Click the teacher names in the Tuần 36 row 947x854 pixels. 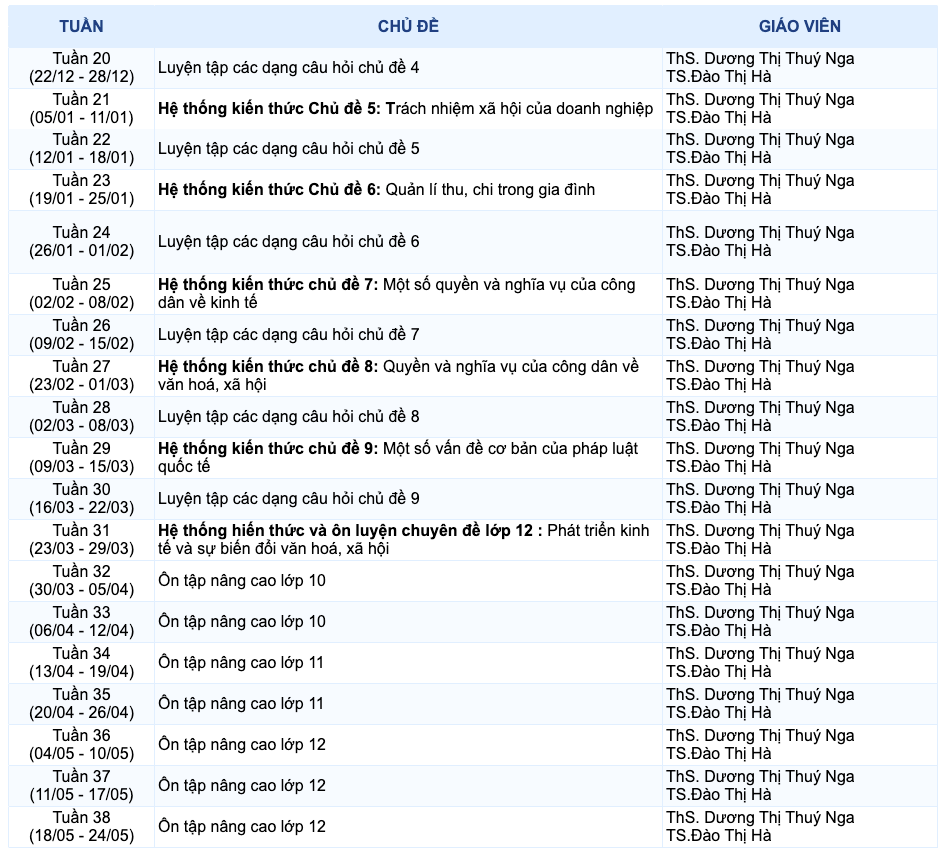pos(760,745)
